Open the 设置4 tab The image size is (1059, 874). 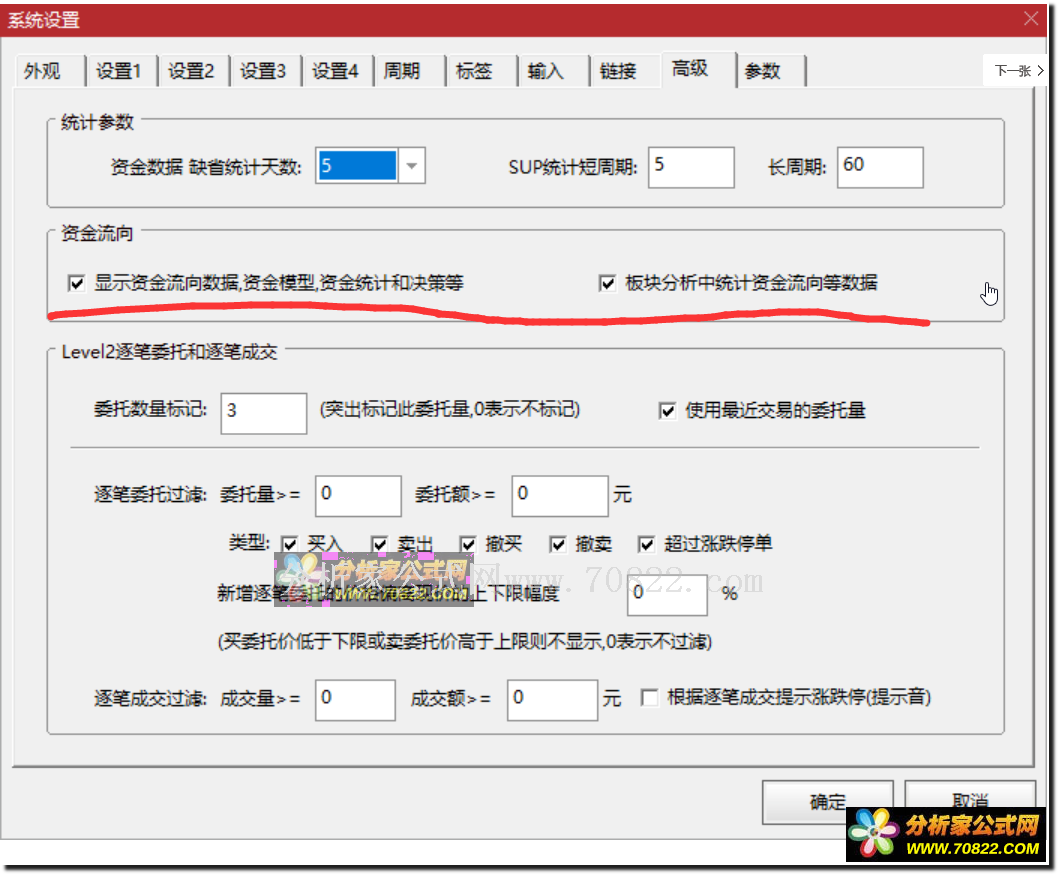[x=338, y=71]
